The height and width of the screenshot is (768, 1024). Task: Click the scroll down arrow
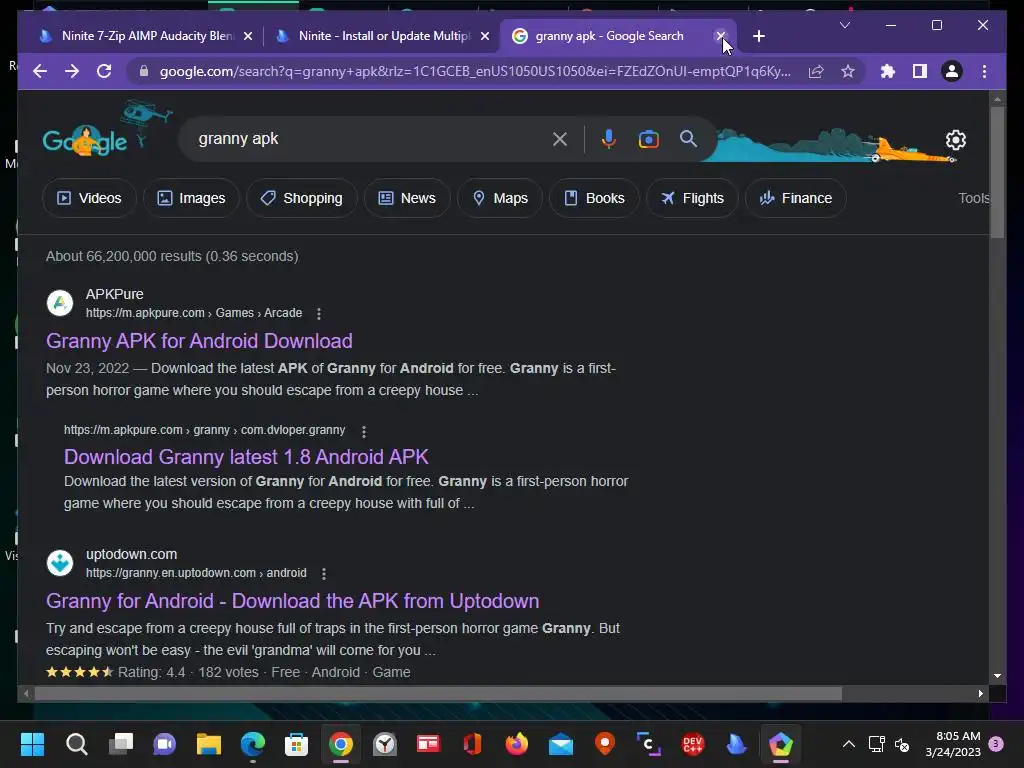pos(997,676)
